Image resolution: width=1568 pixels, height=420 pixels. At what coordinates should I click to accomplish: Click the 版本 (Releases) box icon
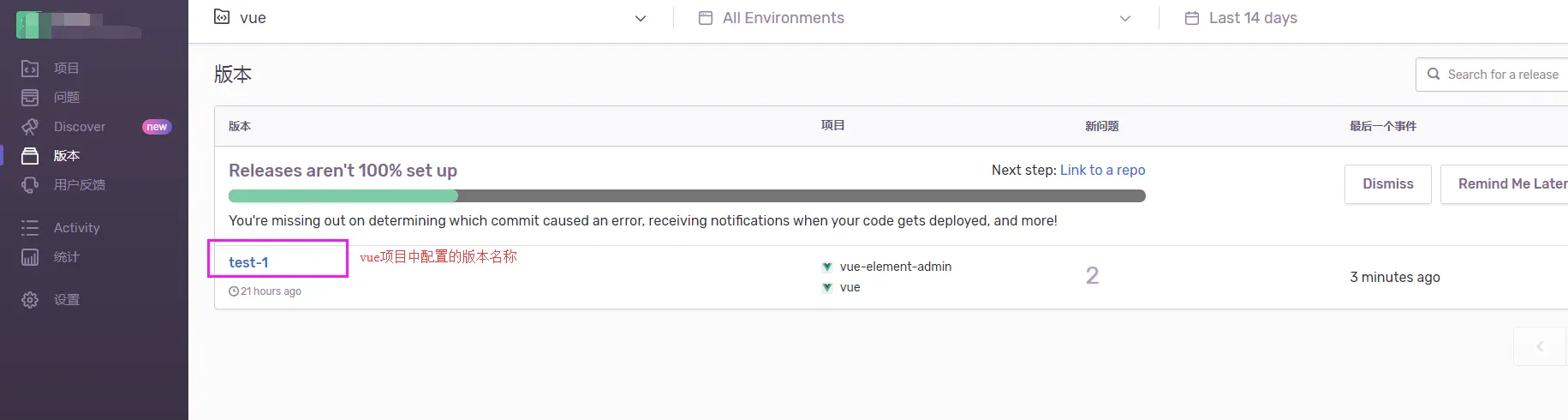click(30, 156)
